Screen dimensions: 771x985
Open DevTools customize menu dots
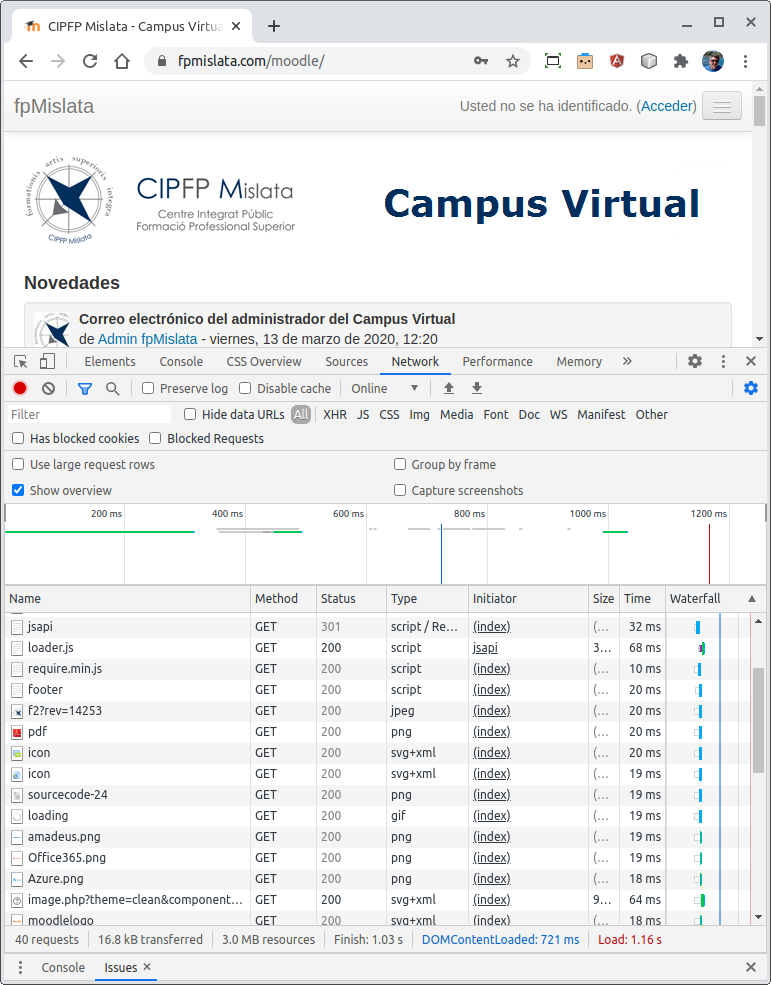(723, 361)
